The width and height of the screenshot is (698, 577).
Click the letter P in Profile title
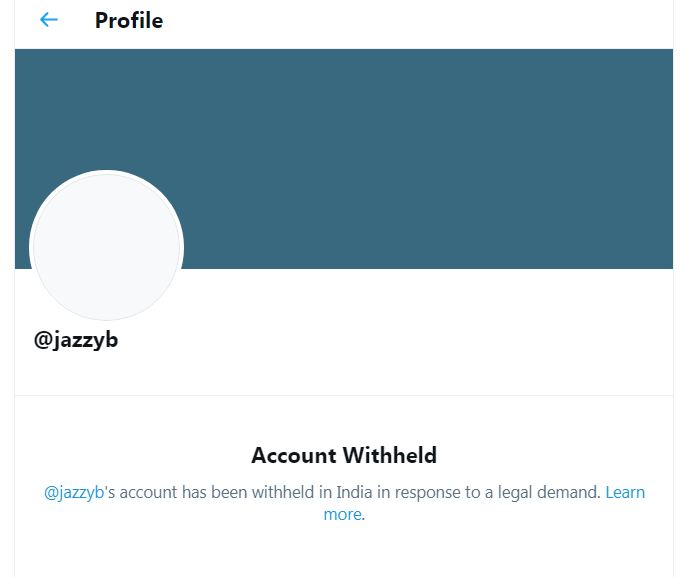(101, 20)
